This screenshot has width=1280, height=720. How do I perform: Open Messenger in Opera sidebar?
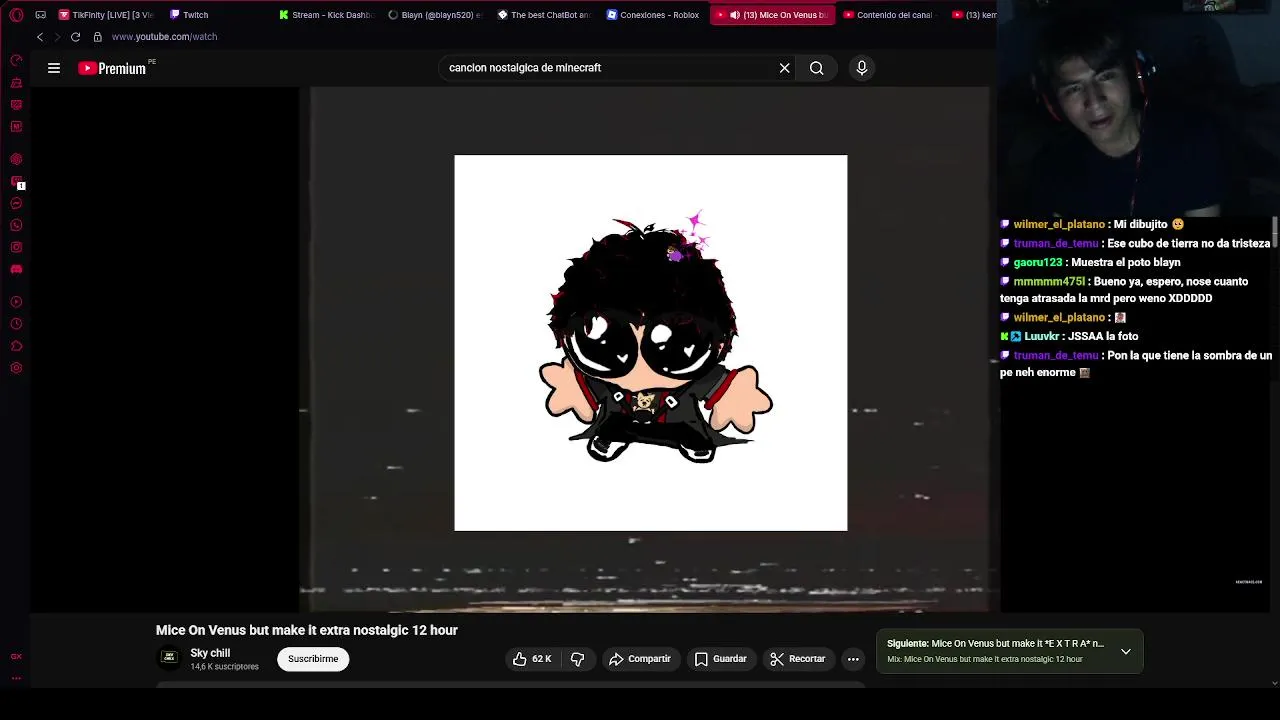[x=16, y=203]
